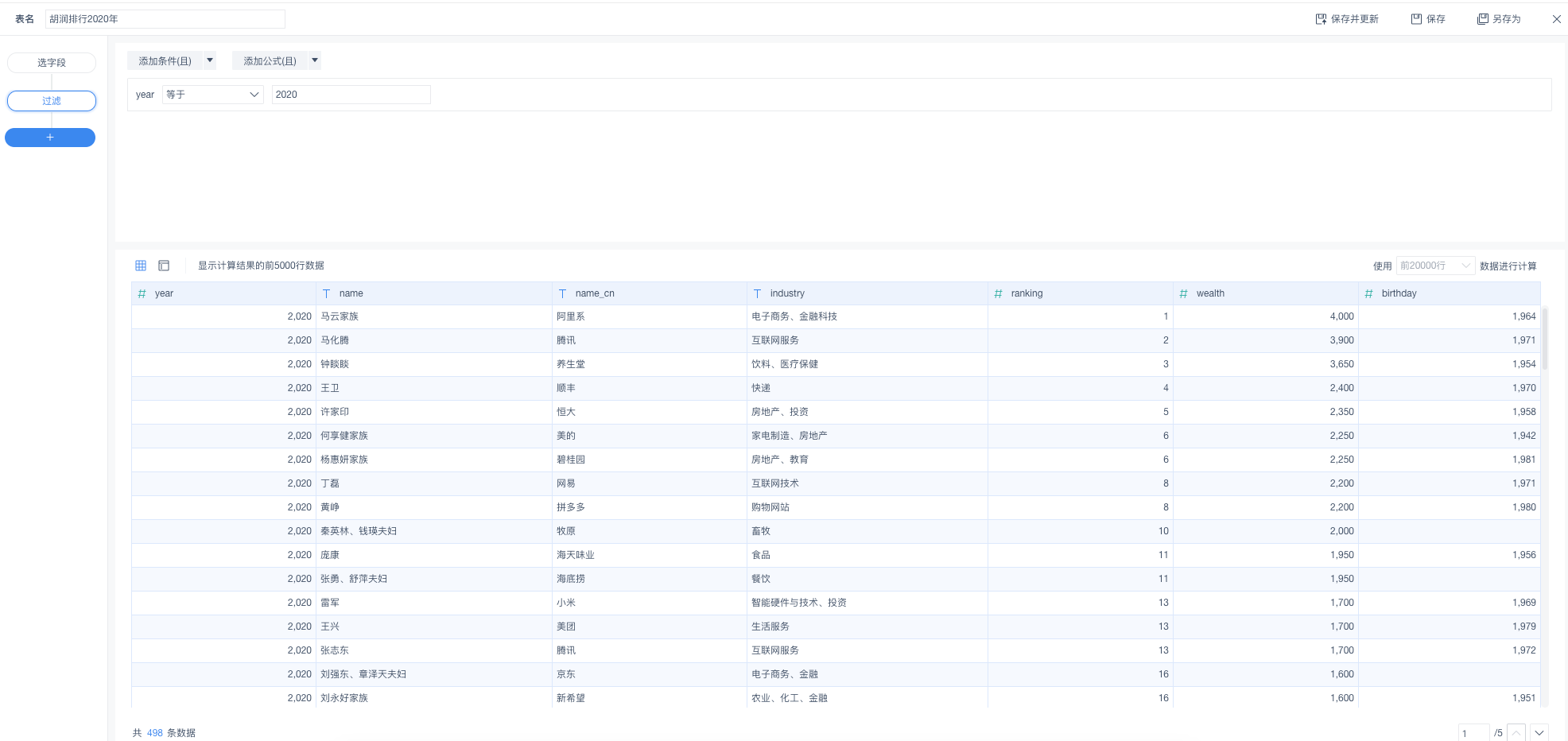Click the name_cn column header
This screenshot has height=741, width=1568.
649,293
